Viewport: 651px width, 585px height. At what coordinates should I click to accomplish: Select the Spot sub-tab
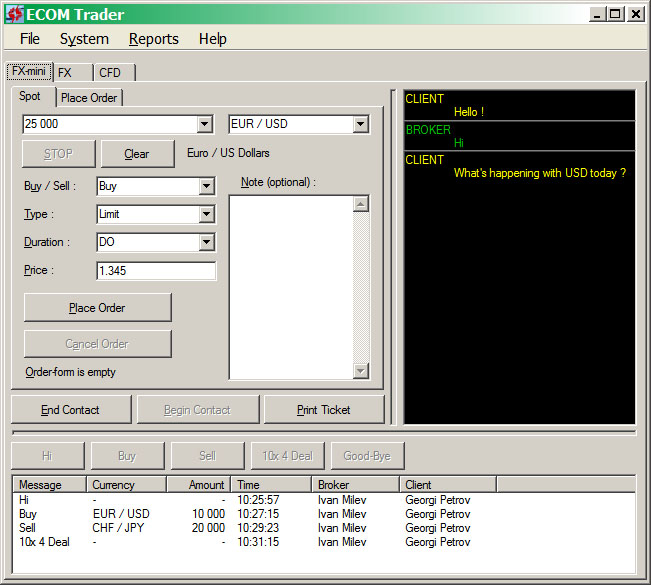[x=33, y=96]
